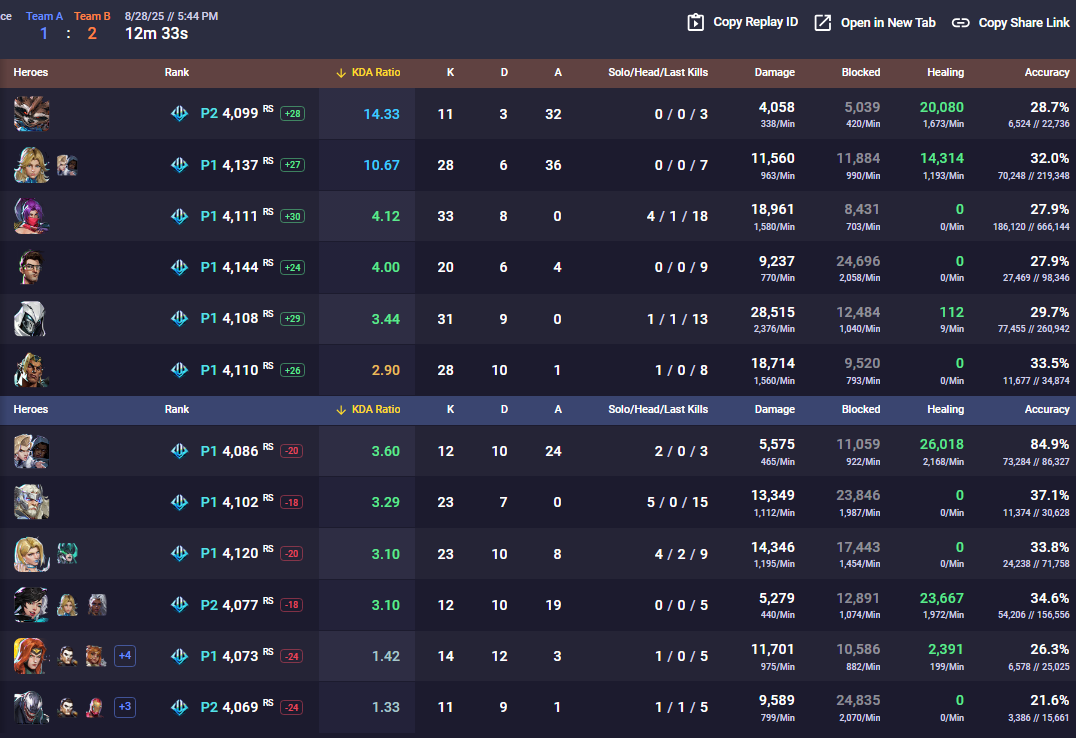
Task: Select the Team A label
Action: (44, 16)
